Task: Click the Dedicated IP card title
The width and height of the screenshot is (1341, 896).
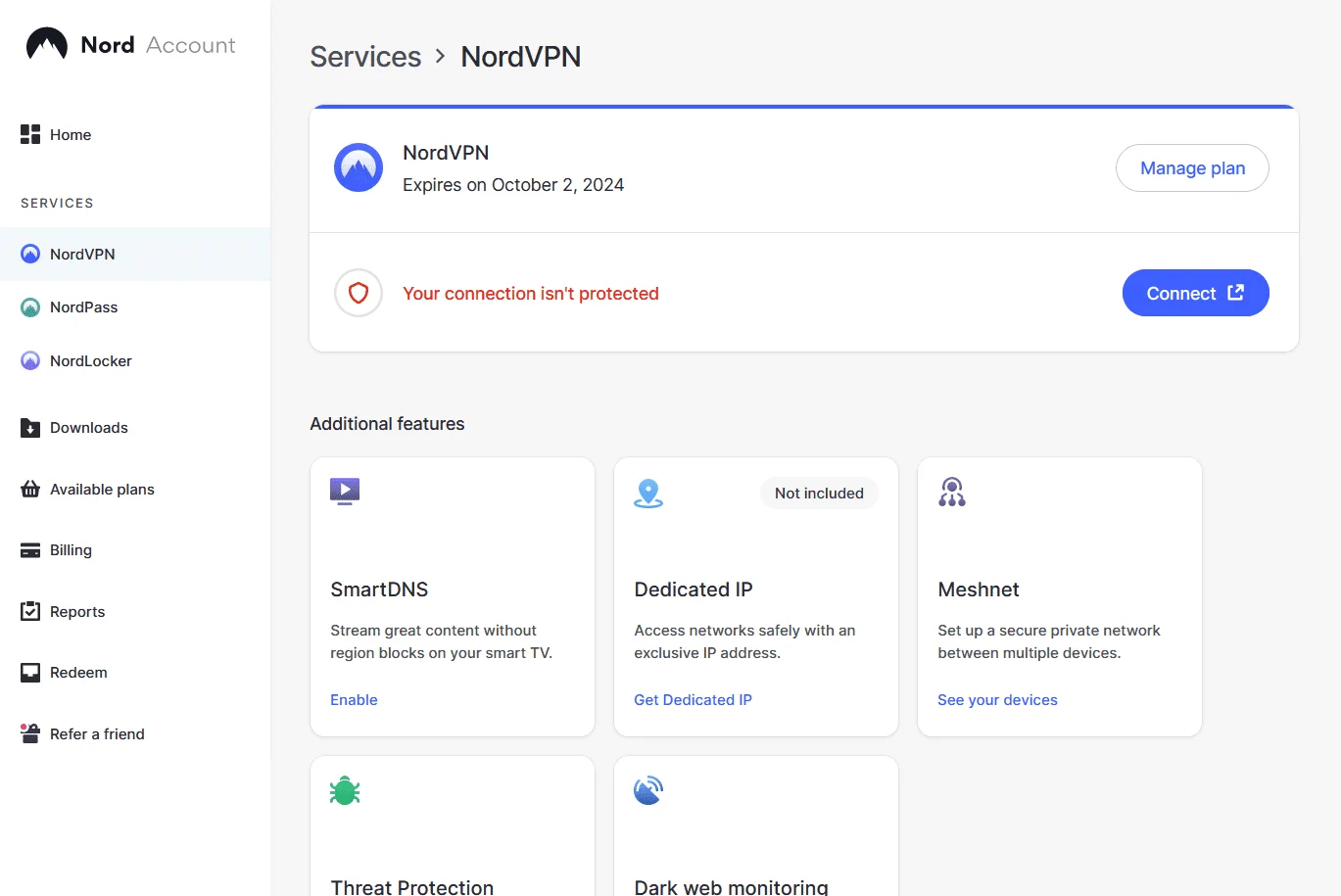Action: [x=694, y=589]
